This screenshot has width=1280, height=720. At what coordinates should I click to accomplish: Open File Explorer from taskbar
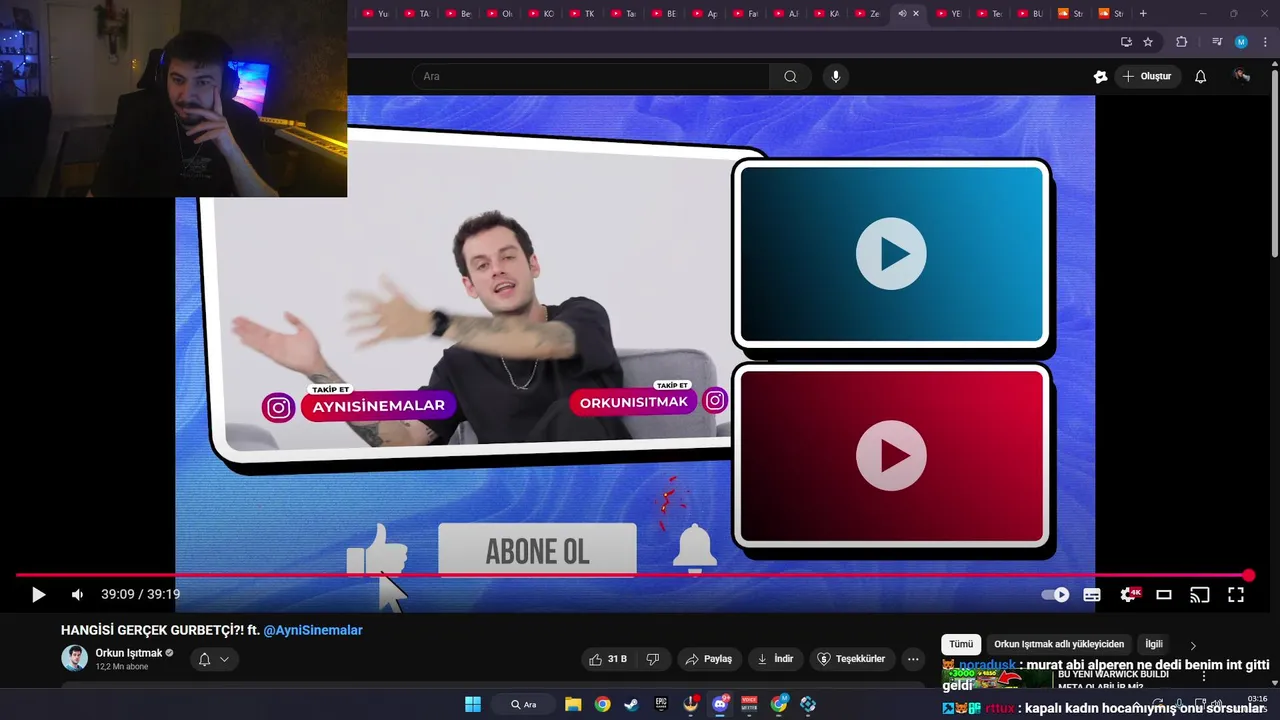(573, 704)
